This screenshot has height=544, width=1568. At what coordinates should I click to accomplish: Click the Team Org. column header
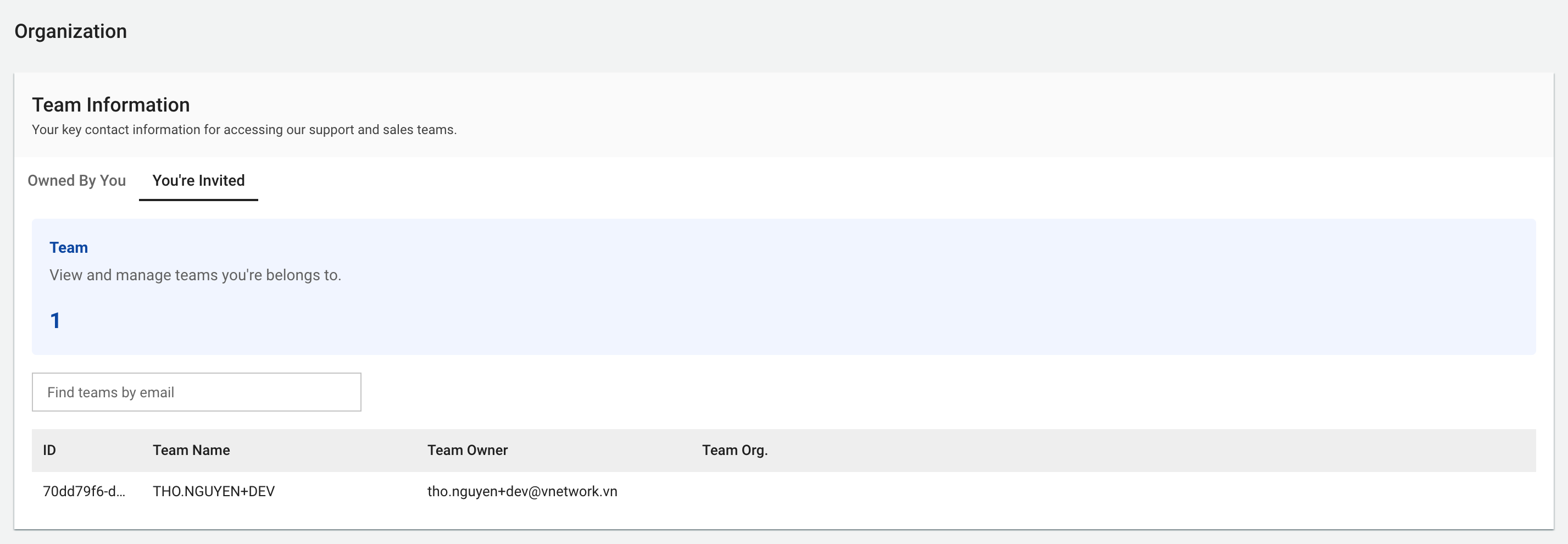point(735,450)
